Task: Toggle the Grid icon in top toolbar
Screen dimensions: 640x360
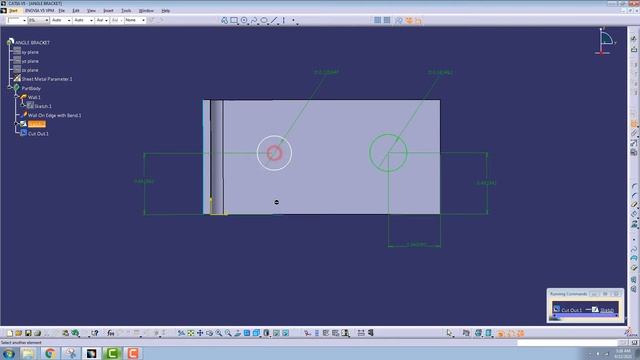Action: 378,20
